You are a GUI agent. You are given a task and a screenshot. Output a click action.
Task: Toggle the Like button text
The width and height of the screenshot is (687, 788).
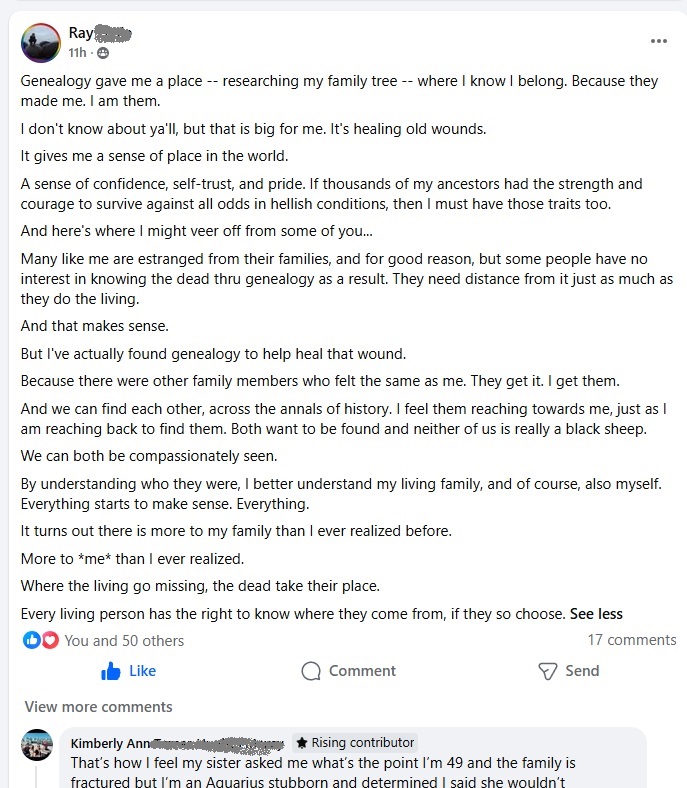pyautogui.click(x=142, y=671)
